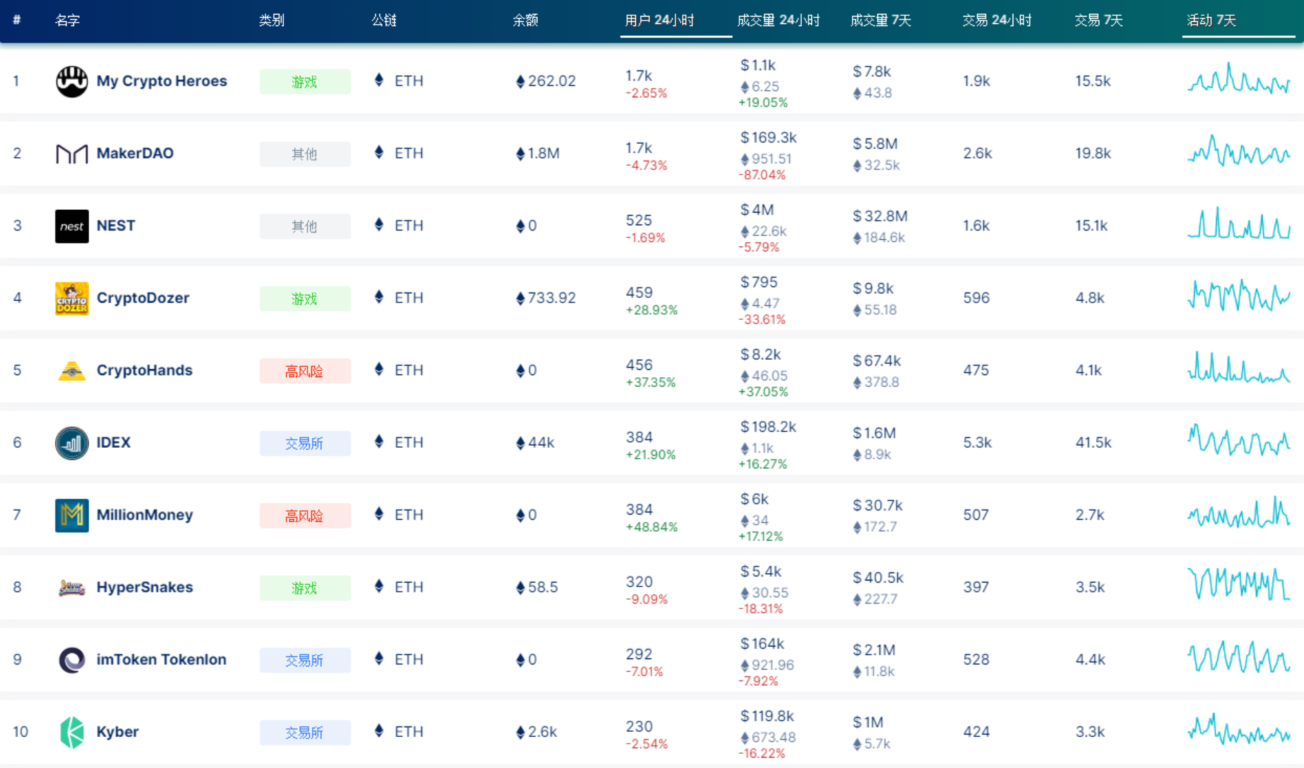Open the imToken Tokenlon dapp link
Image resolution: width=1304 pixels, height=768 pixels.
(x=162, y=659)
